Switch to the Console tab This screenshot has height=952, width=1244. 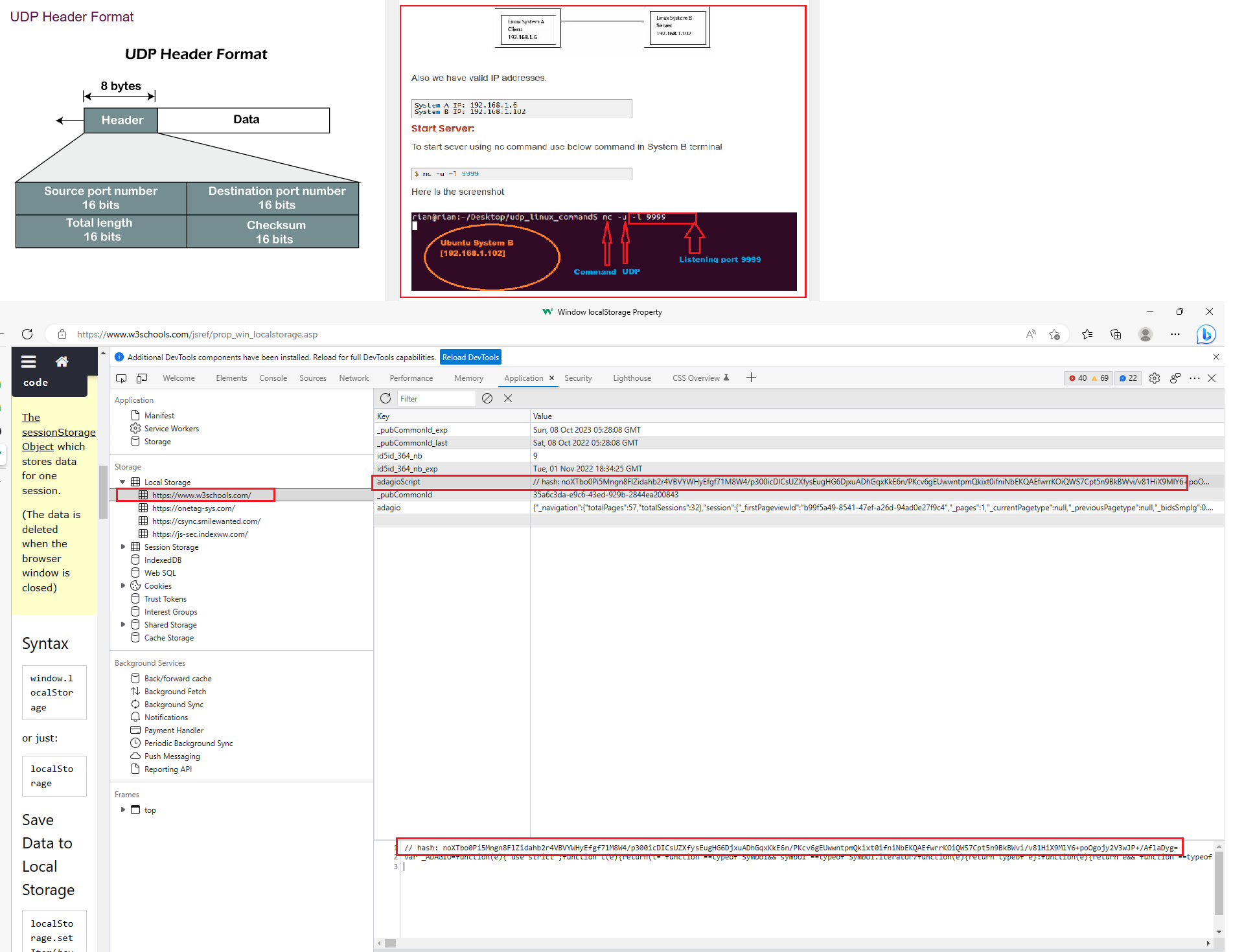[x=273, y=378]
